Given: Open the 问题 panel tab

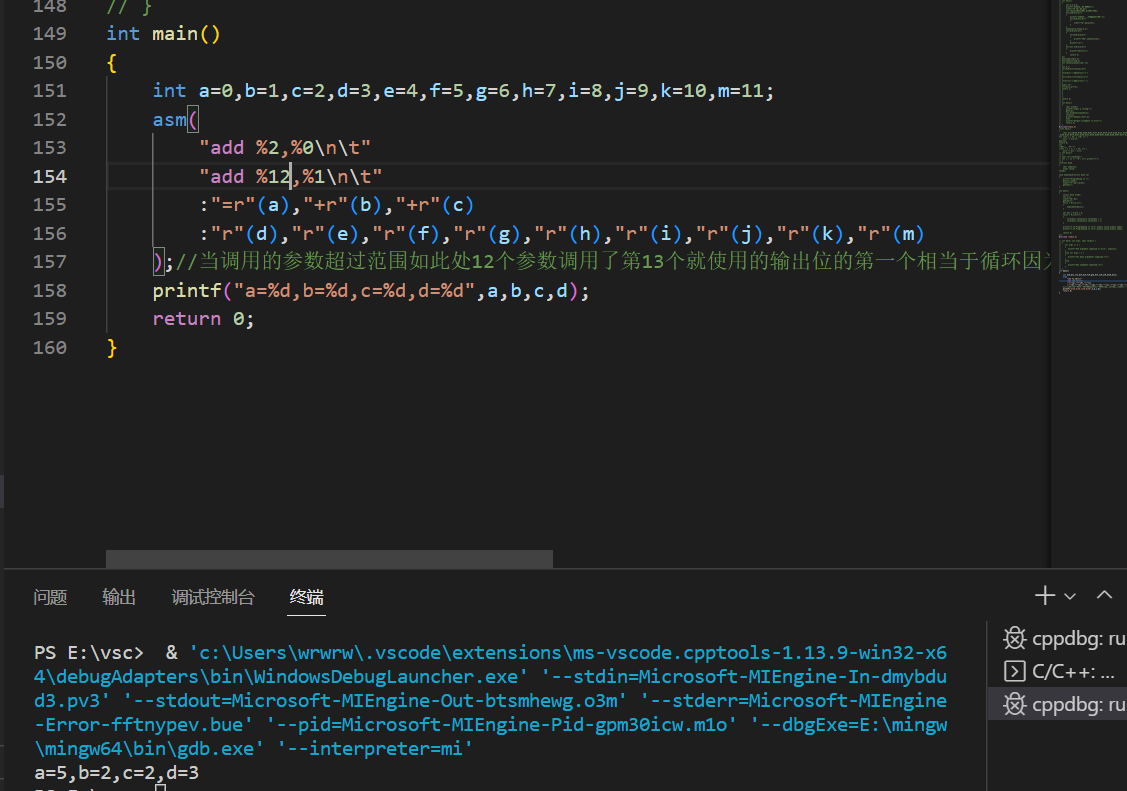Looking at the screenshot, I should (50, 597).
